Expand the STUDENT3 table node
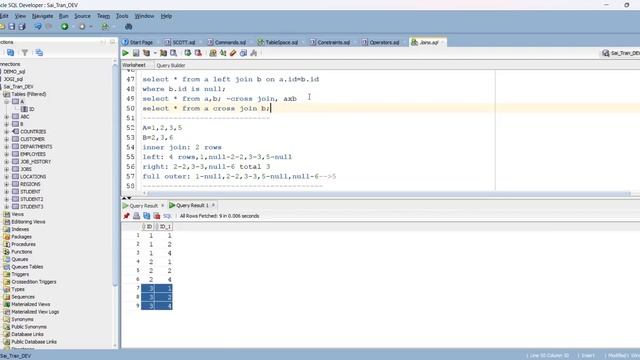The width and height of the screenshot is (640, 360). (7, 207)
